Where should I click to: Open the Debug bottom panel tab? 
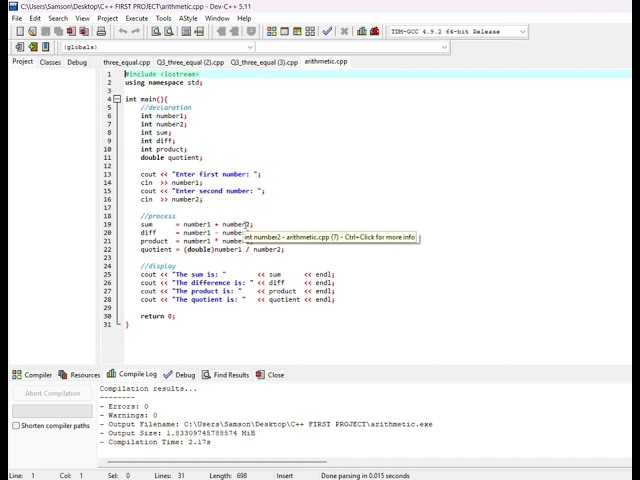pyautogui.click(x=179, y=375)
